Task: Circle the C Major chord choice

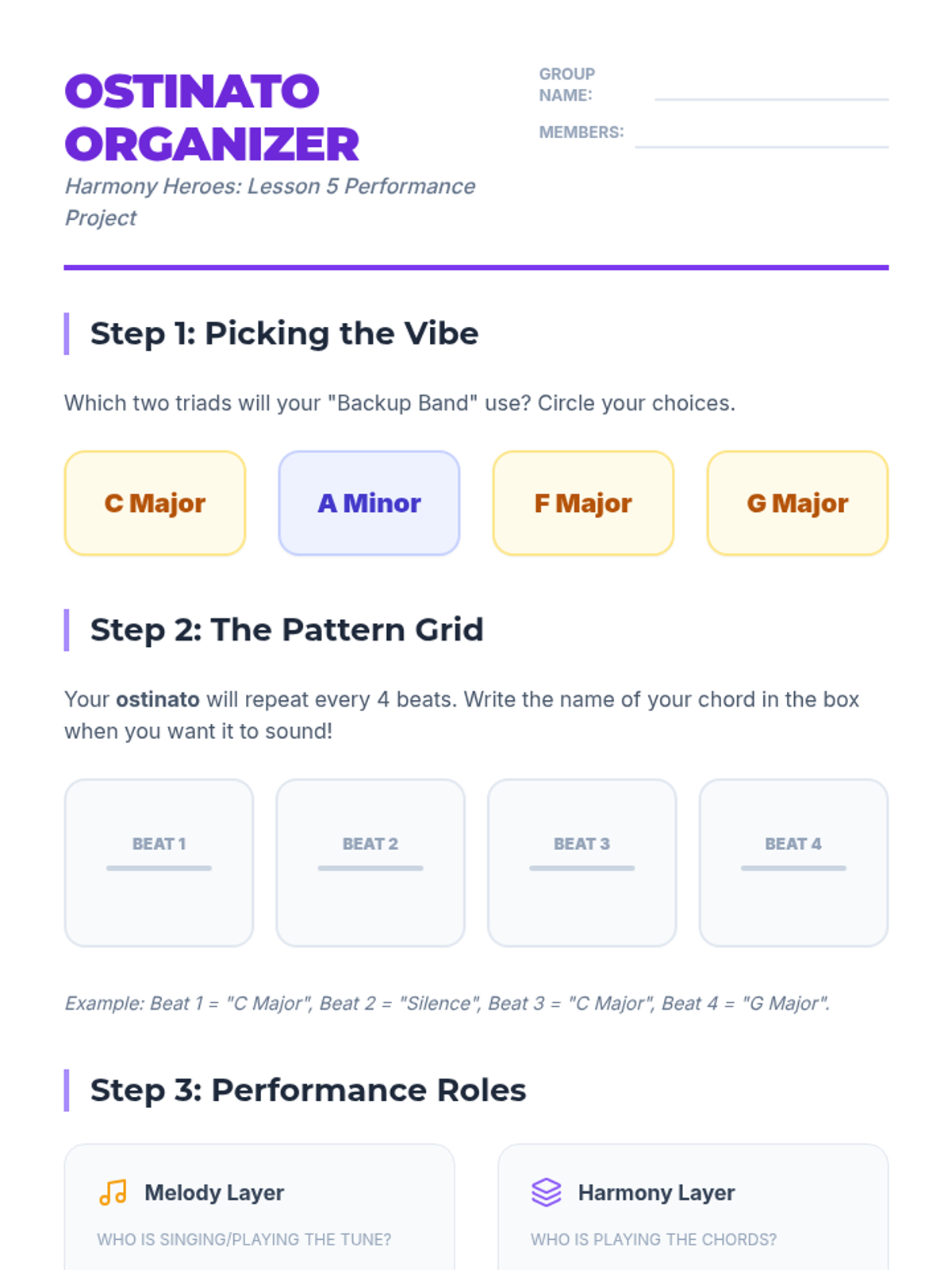Action: point(155,503)
